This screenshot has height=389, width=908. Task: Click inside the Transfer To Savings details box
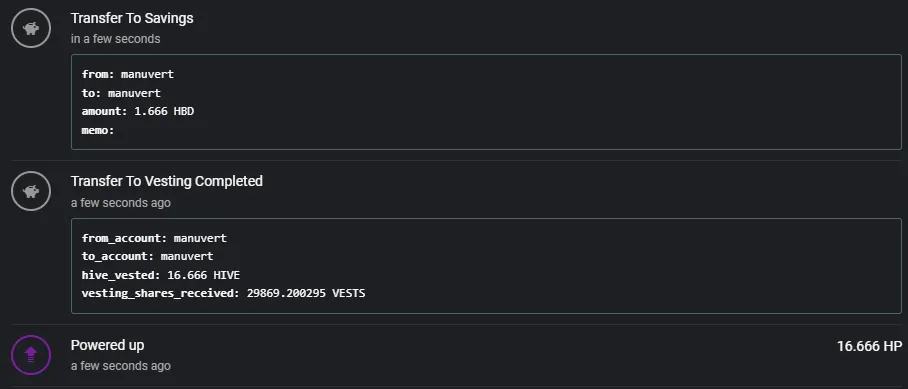point(486,102)
